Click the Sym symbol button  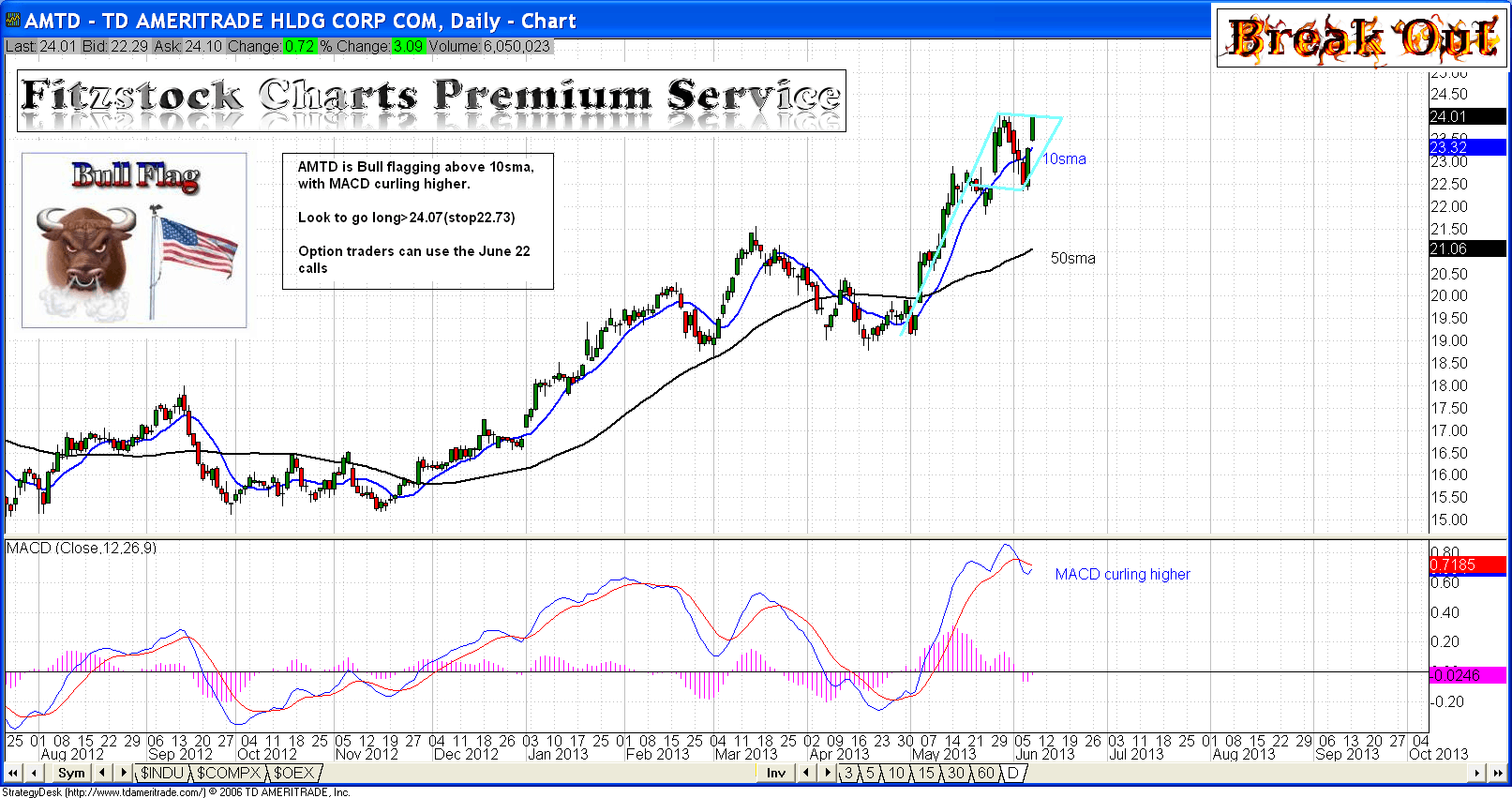pyautogui.click(x=71, y=773)
